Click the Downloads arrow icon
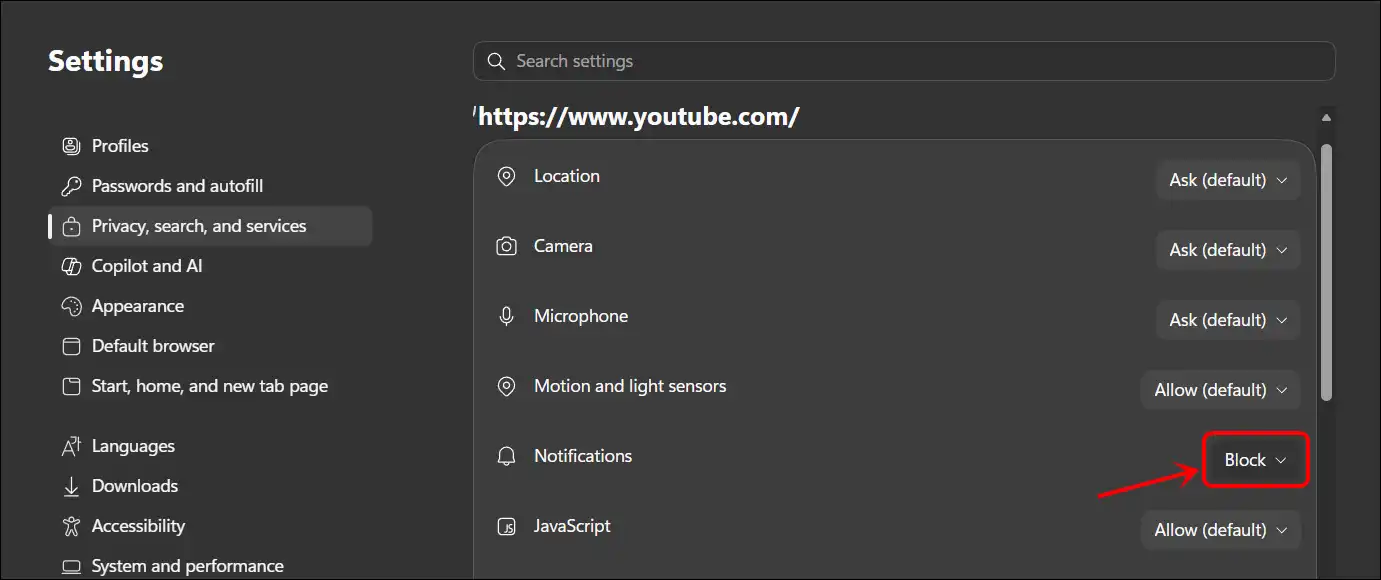 71,486
